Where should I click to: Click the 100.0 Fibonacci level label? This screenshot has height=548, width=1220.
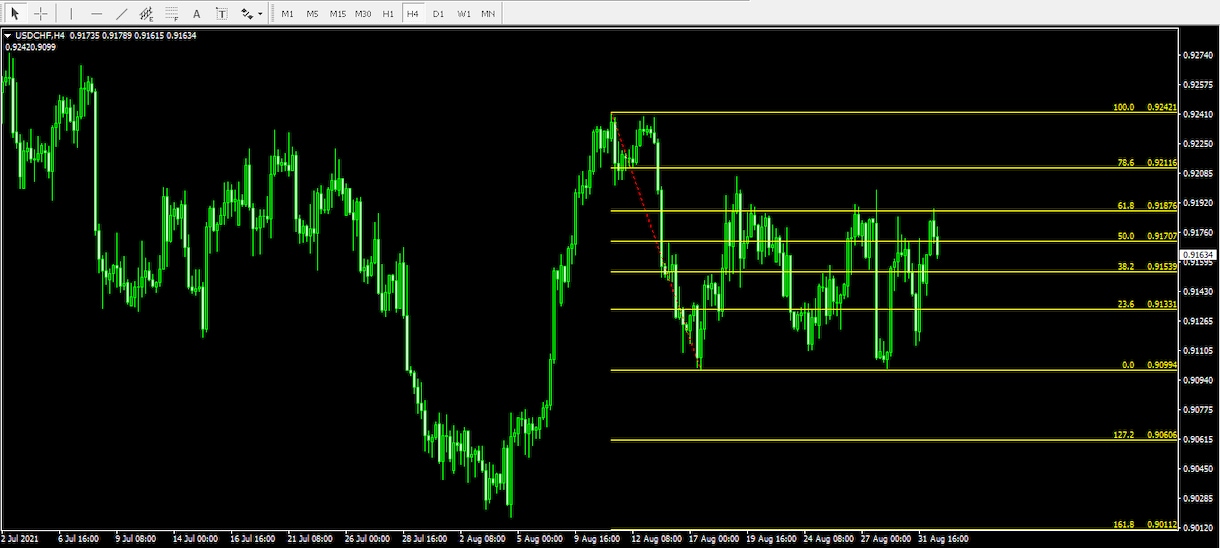coord(1124,107)
